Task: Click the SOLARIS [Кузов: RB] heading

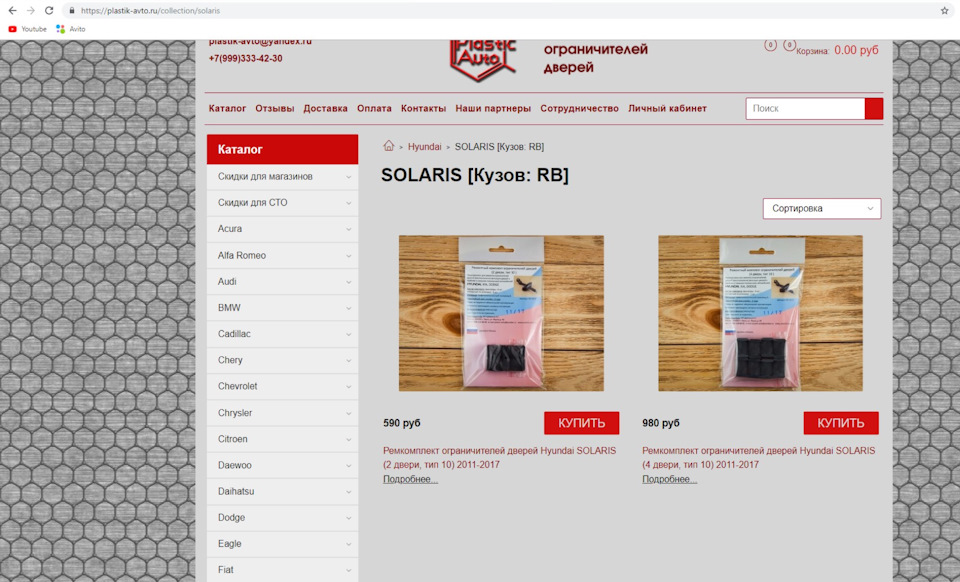Action: [474, 175]
